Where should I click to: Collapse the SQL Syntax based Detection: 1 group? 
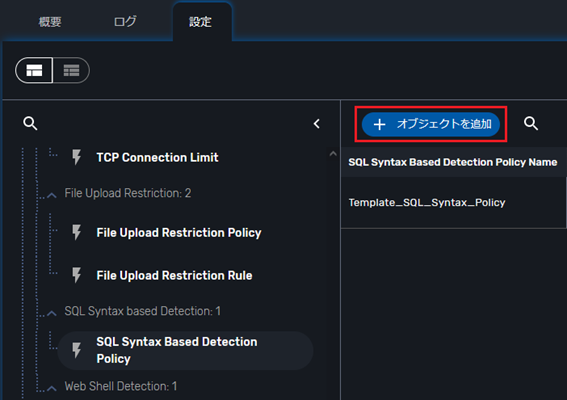52,313
